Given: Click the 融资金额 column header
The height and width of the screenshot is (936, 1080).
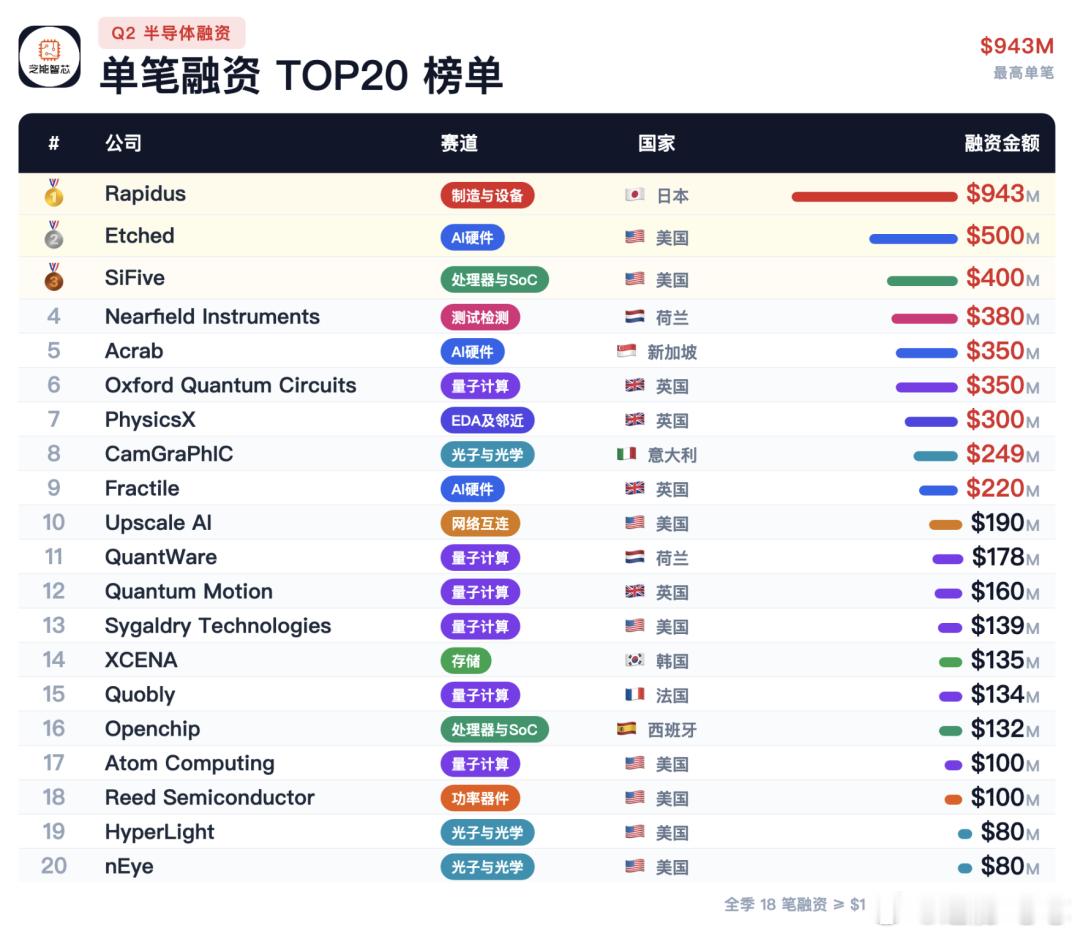Looking at the screenshot, I should (x=1001, y=143).
